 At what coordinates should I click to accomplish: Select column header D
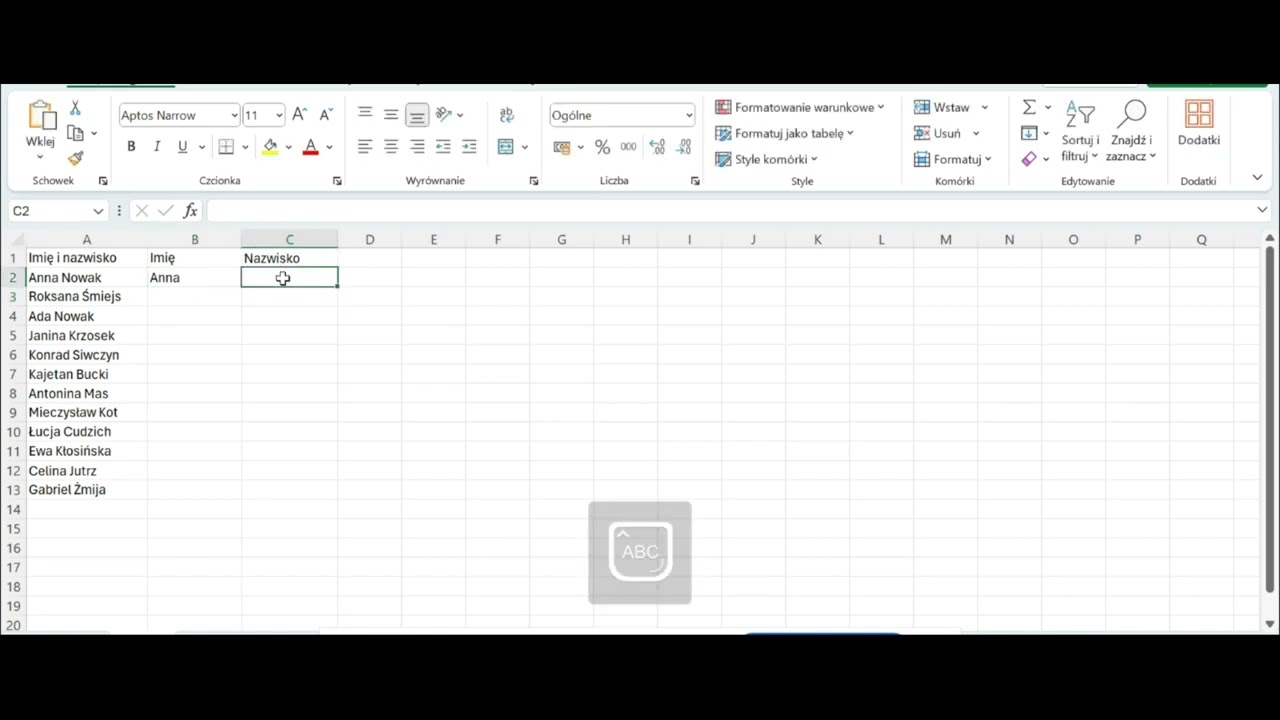(369, 239)
